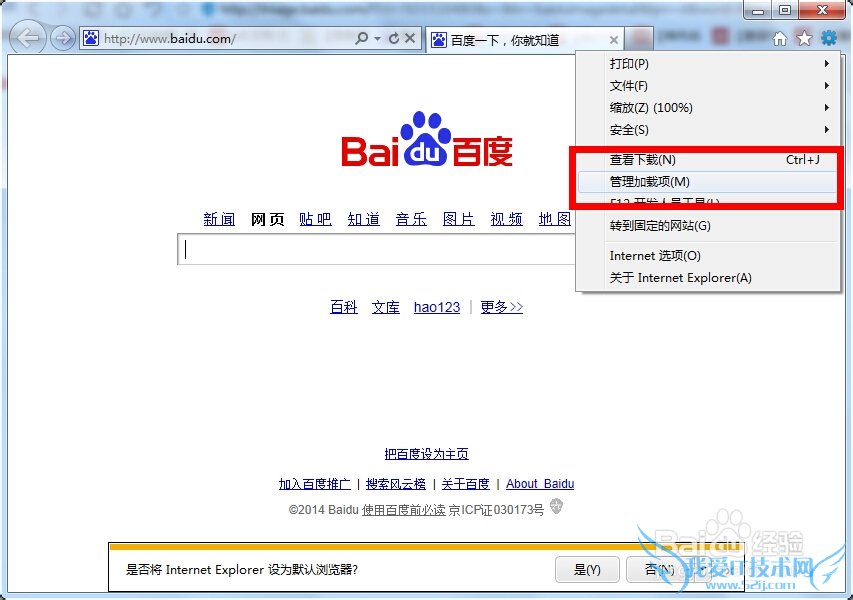Open the 地图 link

555,219
